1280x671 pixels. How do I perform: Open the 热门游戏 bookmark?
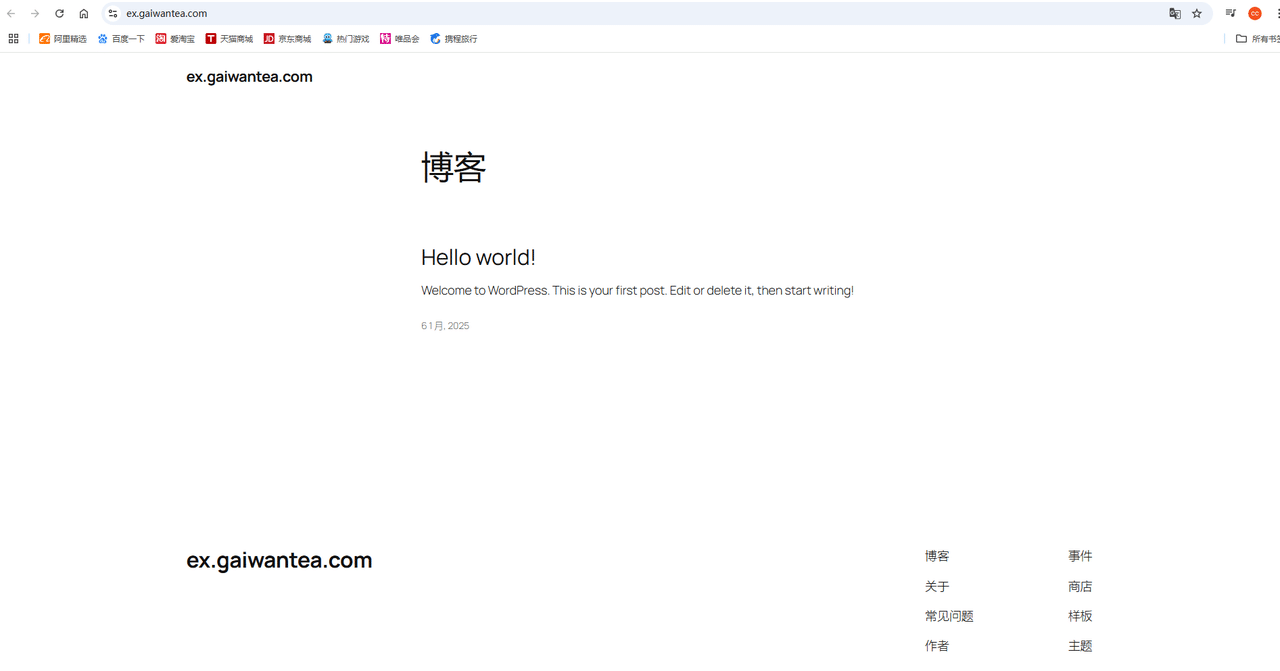(x=345, y=39)
